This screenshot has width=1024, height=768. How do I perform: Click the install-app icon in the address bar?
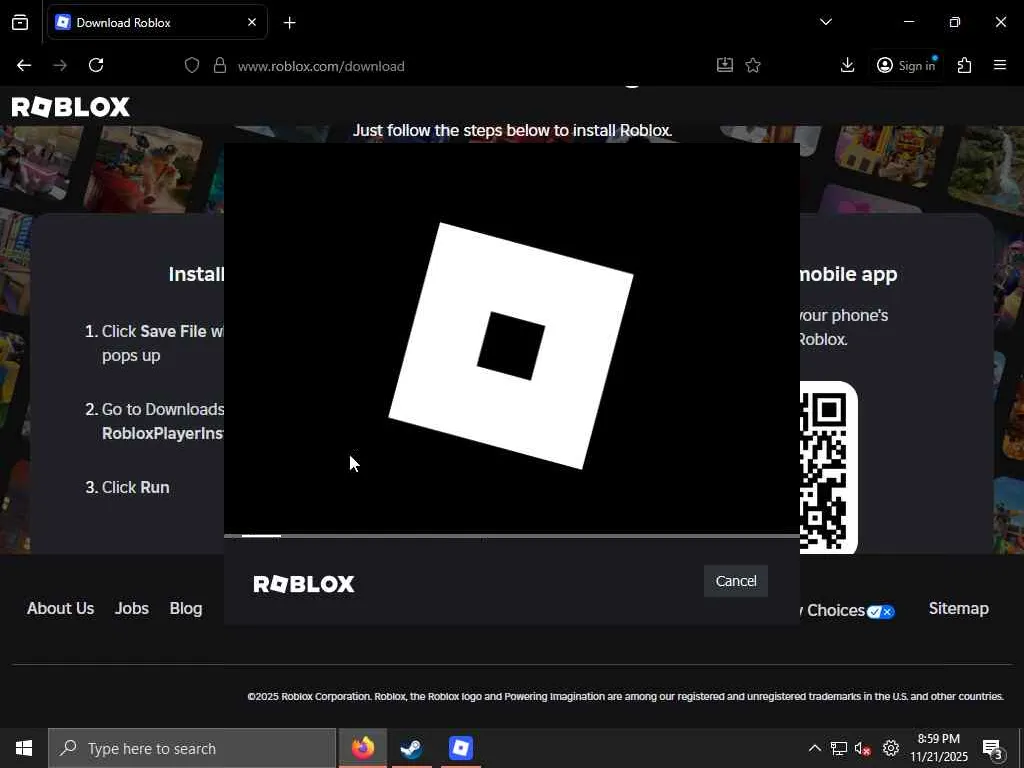[724, 65]
